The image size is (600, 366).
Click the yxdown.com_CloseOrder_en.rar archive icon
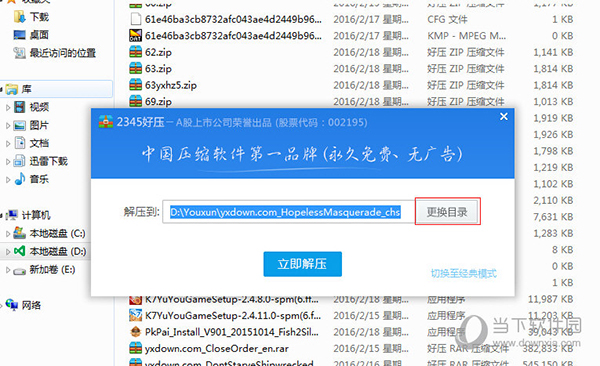pos(135,348)
